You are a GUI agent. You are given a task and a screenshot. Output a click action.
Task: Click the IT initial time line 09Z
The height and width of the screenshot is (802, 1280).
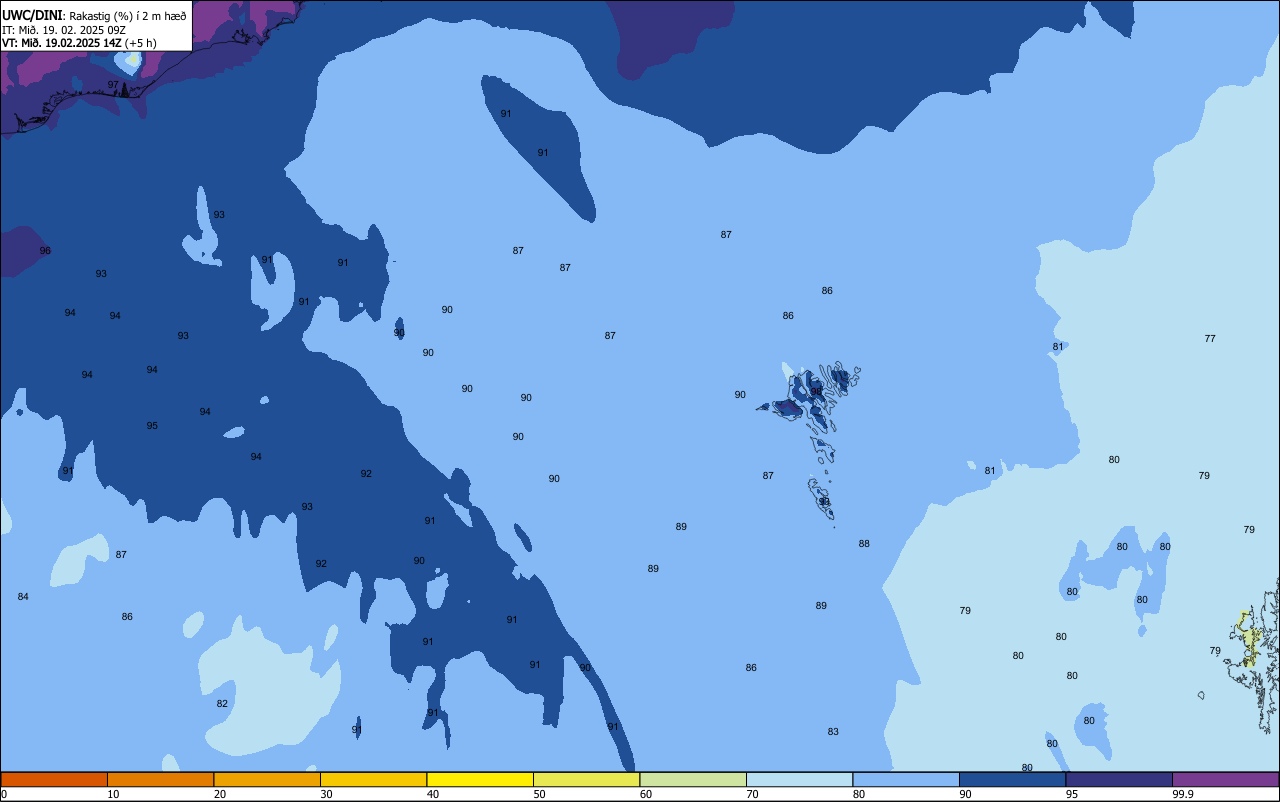point(64,29)
